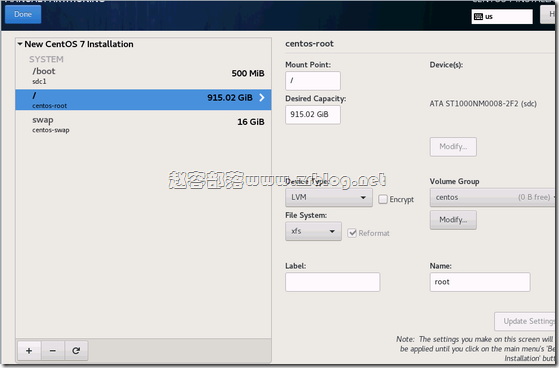Click the Done button
This screenshot has width=559, height=368.
[23, 14]
